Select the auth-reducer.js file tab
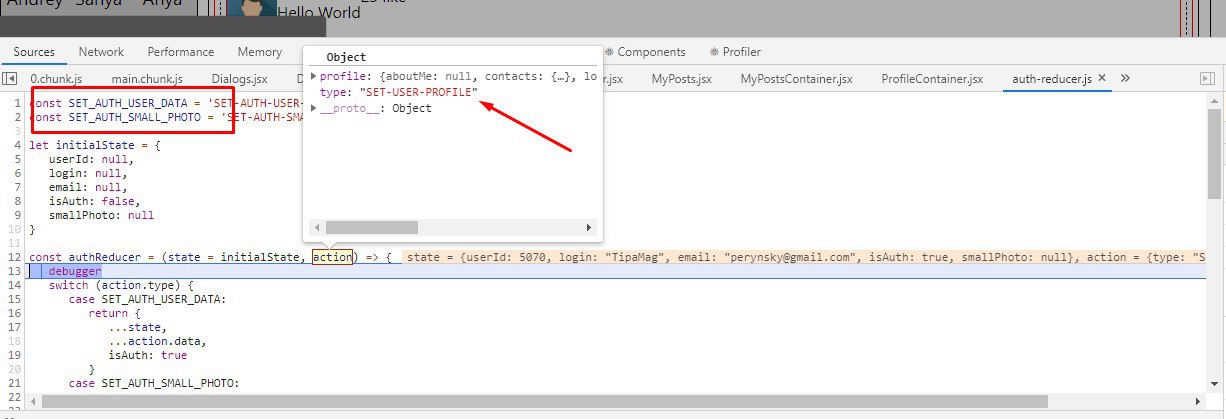The width and height of the screenshot is (1226, 419). [x=1051, y=78]
